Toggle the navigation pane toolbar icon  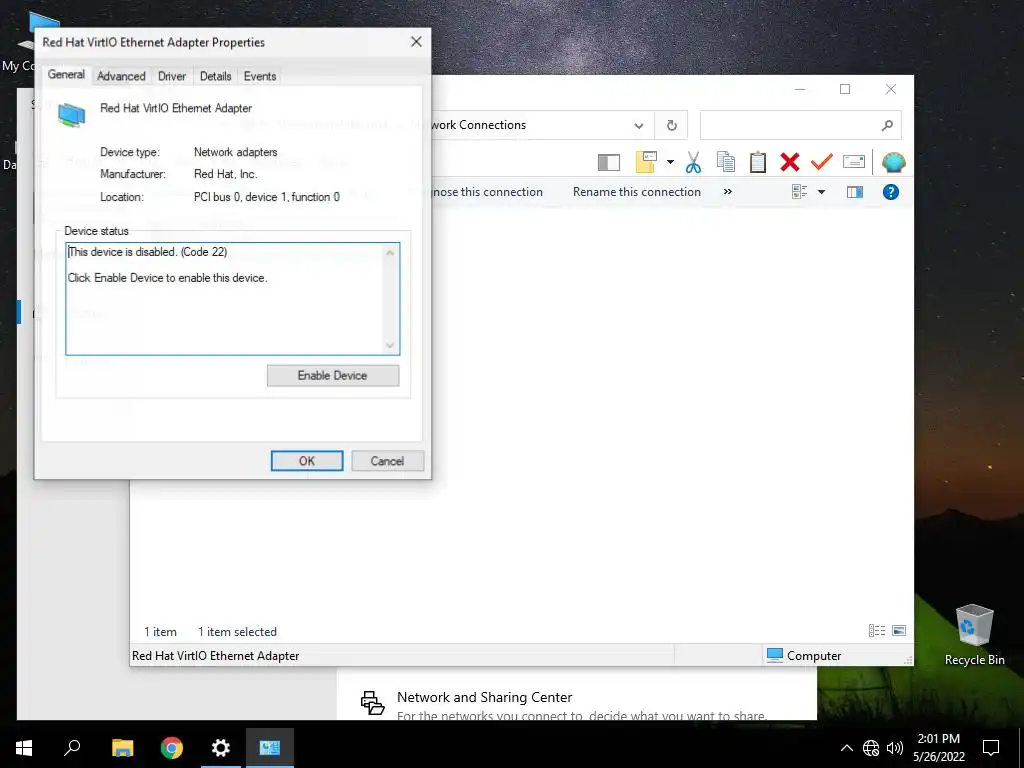point(608,162)
